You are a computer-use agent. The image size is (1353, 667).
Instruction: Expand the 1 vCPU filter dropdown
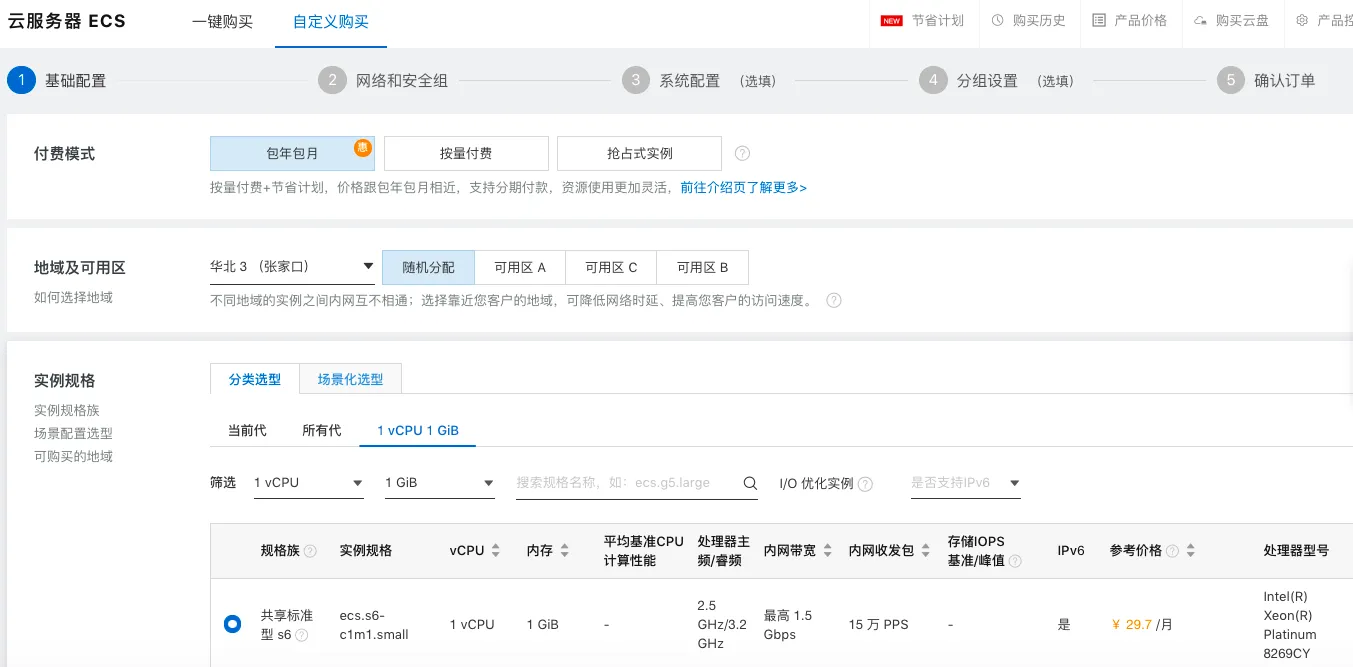tap(308, 482)
